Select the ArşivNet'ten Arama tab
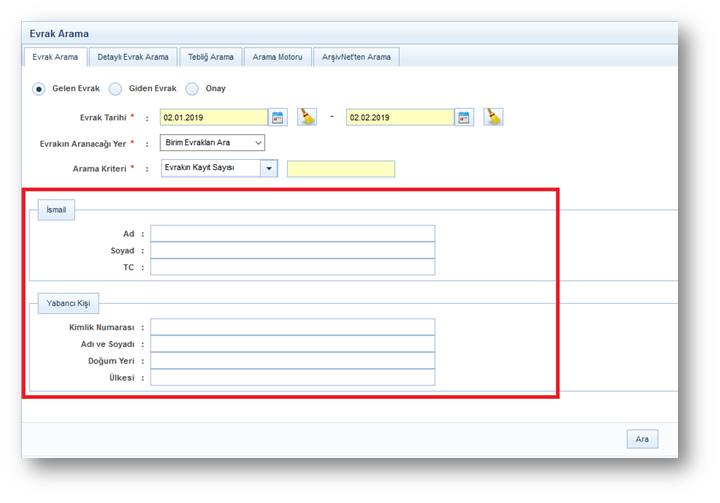This screenshot has height=503, width=720. click(356, 57)
